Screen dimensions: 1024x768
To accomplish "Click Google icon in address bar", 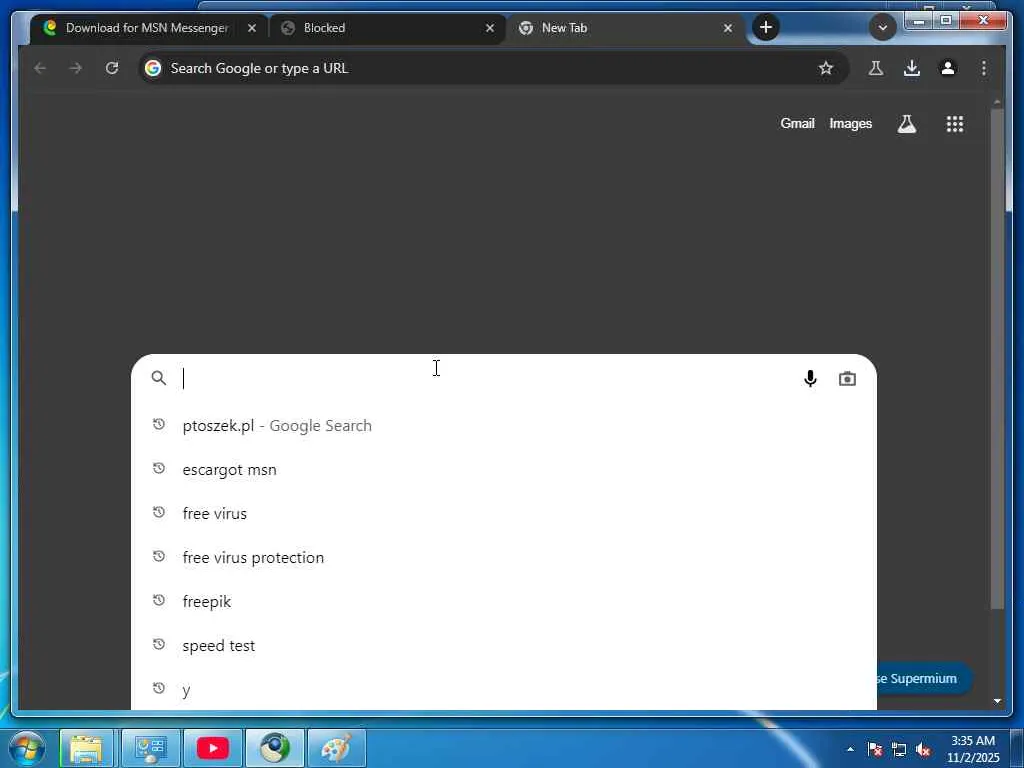I will coord(153,68).
